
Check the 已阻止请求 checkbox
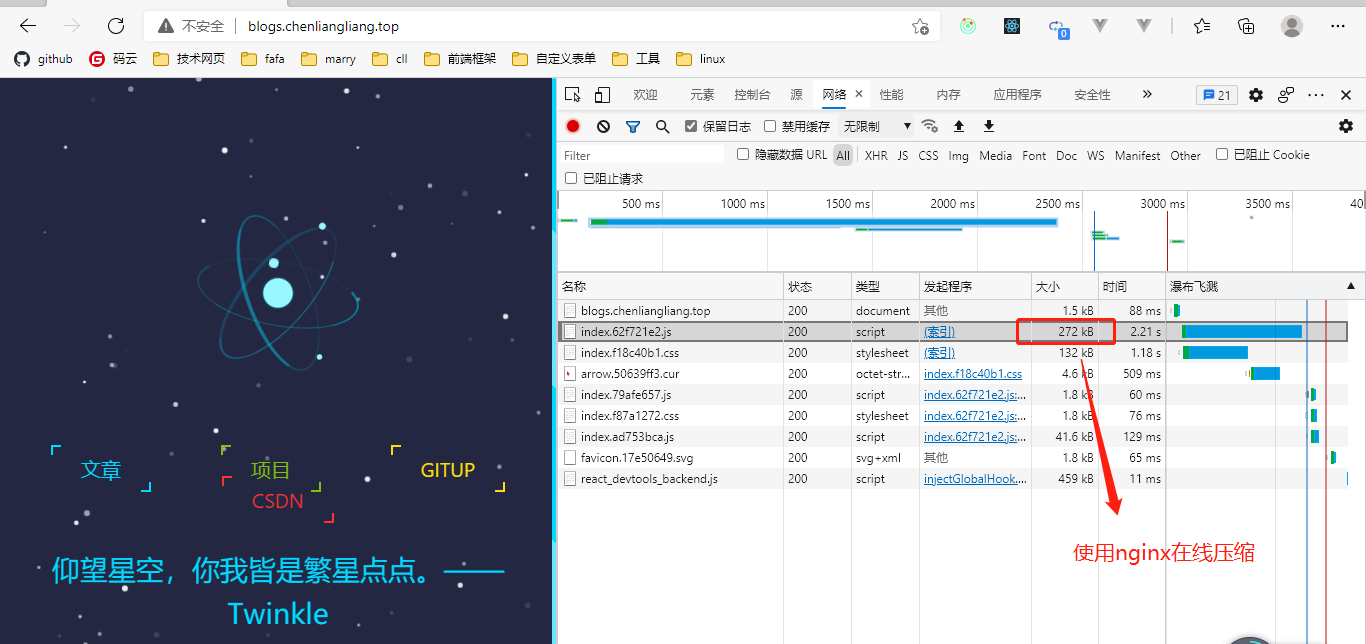point(572,178)
